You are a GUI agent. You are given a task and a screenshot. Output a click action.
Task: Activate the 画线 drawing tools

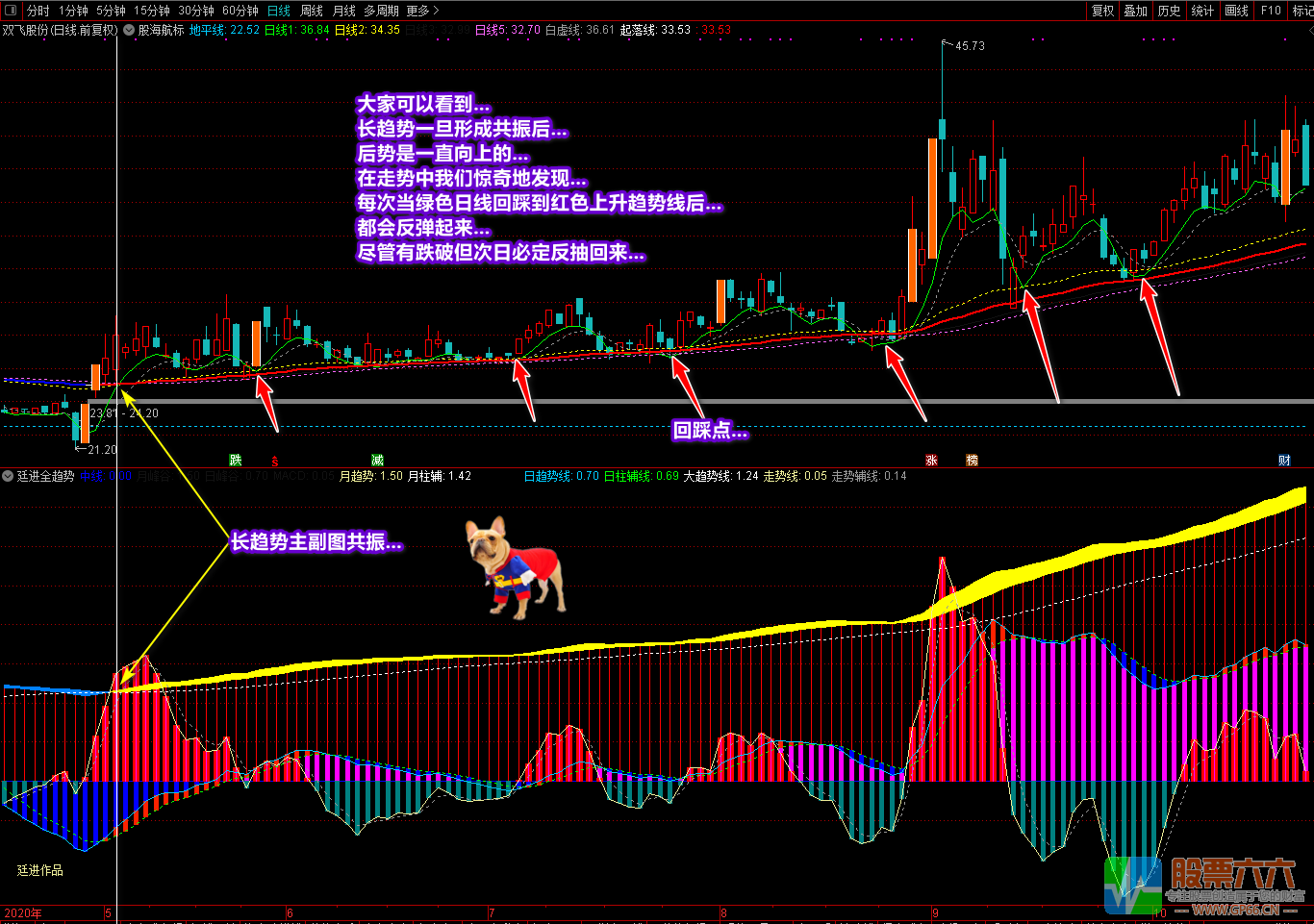point(1236,11)
